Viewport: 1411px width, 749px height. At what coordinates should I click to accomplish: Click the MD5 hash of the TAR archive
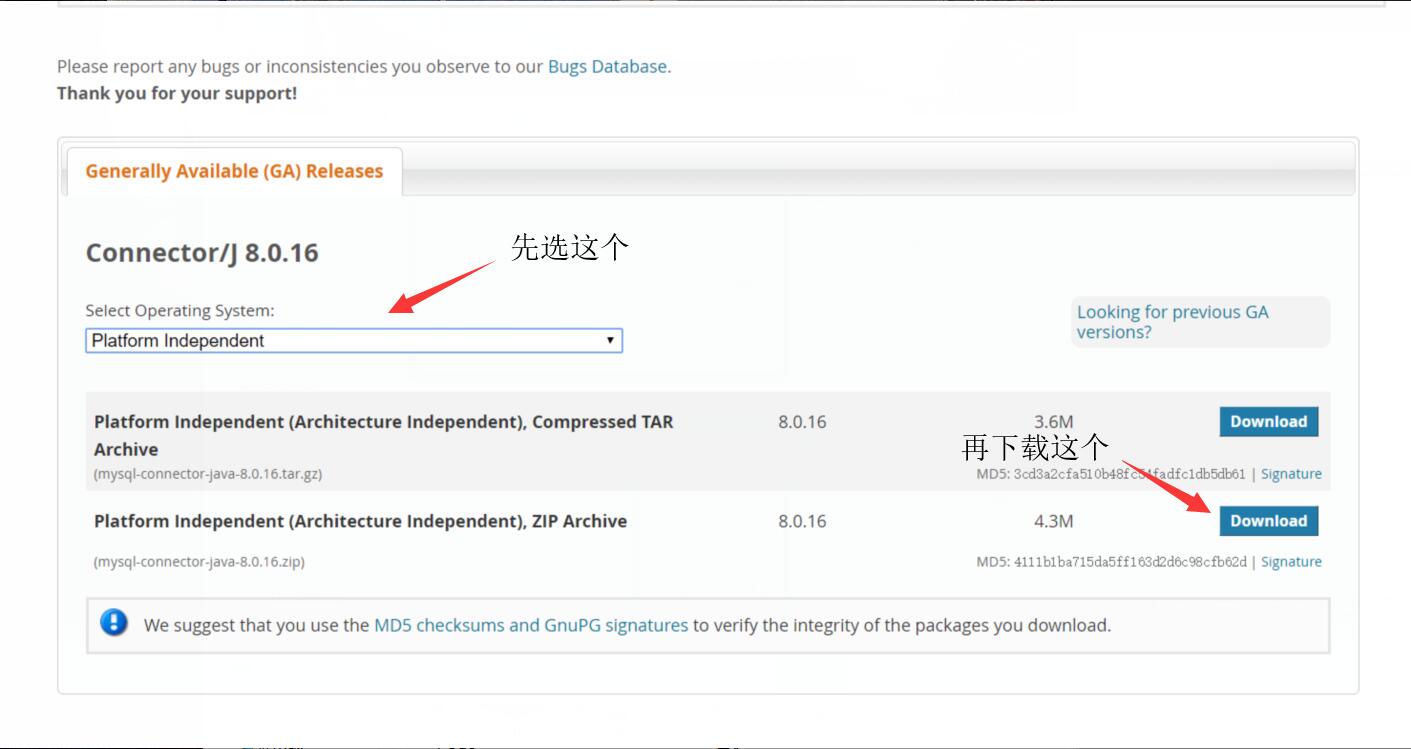1110,473
